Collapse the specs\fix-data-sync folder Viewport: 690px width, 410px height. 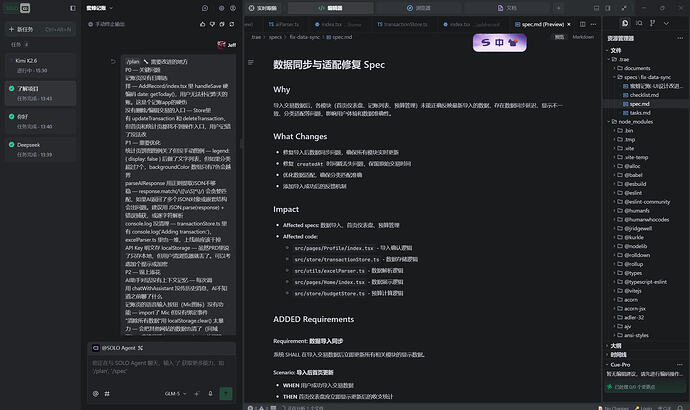point(646,77)
